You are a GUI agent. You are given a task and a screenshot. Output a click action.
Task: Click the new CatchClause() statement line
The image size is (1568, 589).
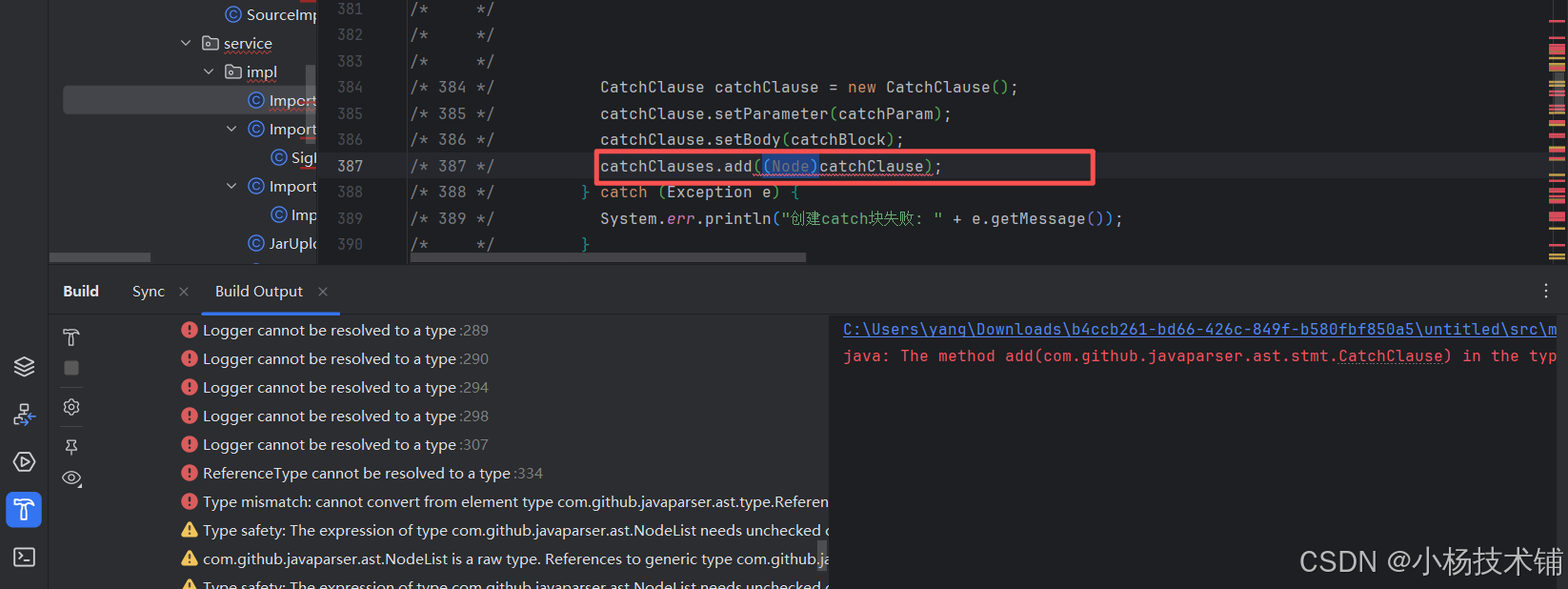click(x=809, y=88)
